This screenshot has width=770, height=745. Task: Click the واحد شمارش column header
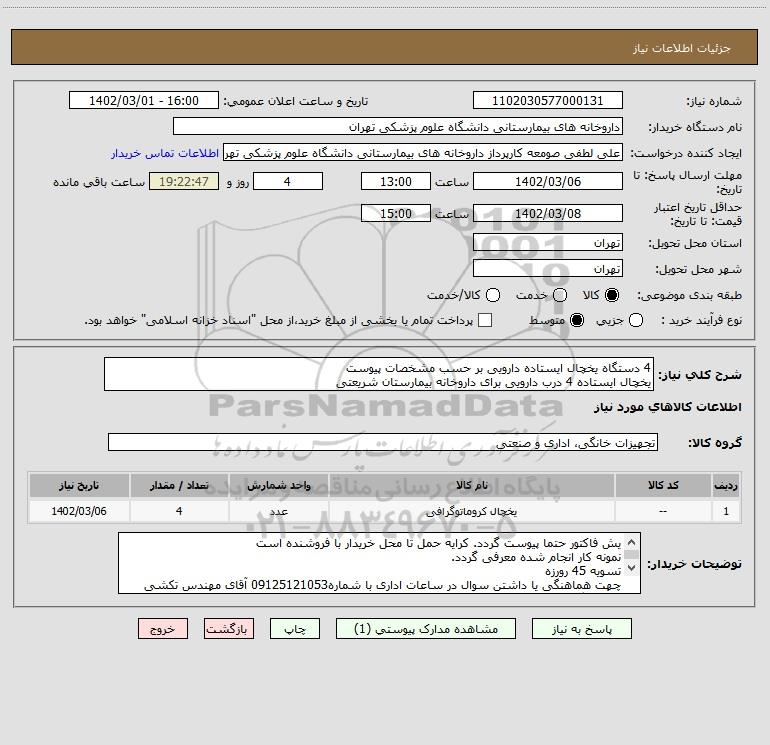(x=278, y=485)
